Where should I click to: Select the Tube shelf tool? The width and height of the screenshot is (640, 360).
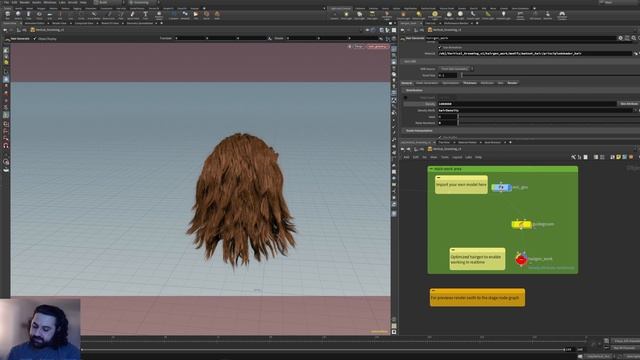[29, 15]
